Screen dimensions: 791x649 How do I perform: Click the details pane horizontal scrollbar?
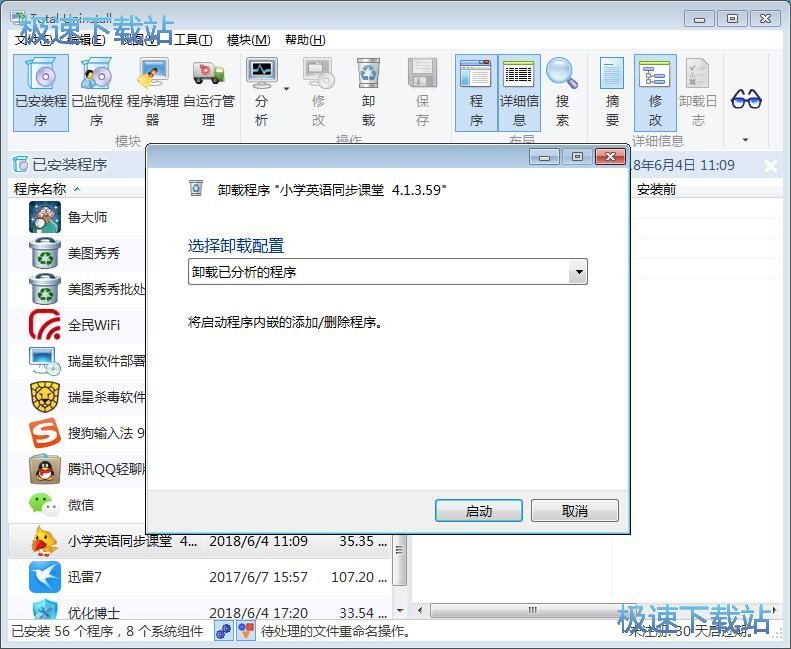click(x=532, y=610)
